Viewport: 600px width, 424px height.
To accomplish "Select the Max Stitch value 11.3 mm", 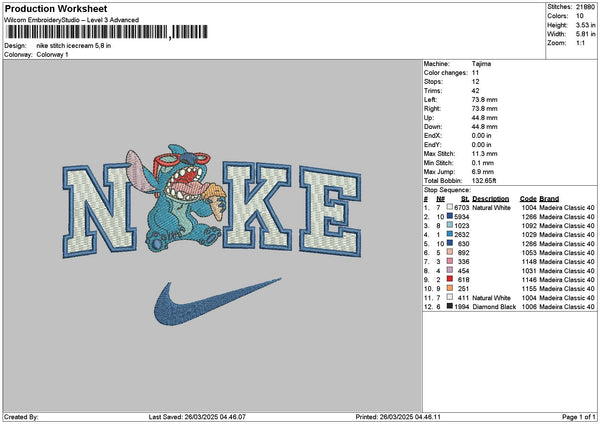I will [x=484, y=154].
